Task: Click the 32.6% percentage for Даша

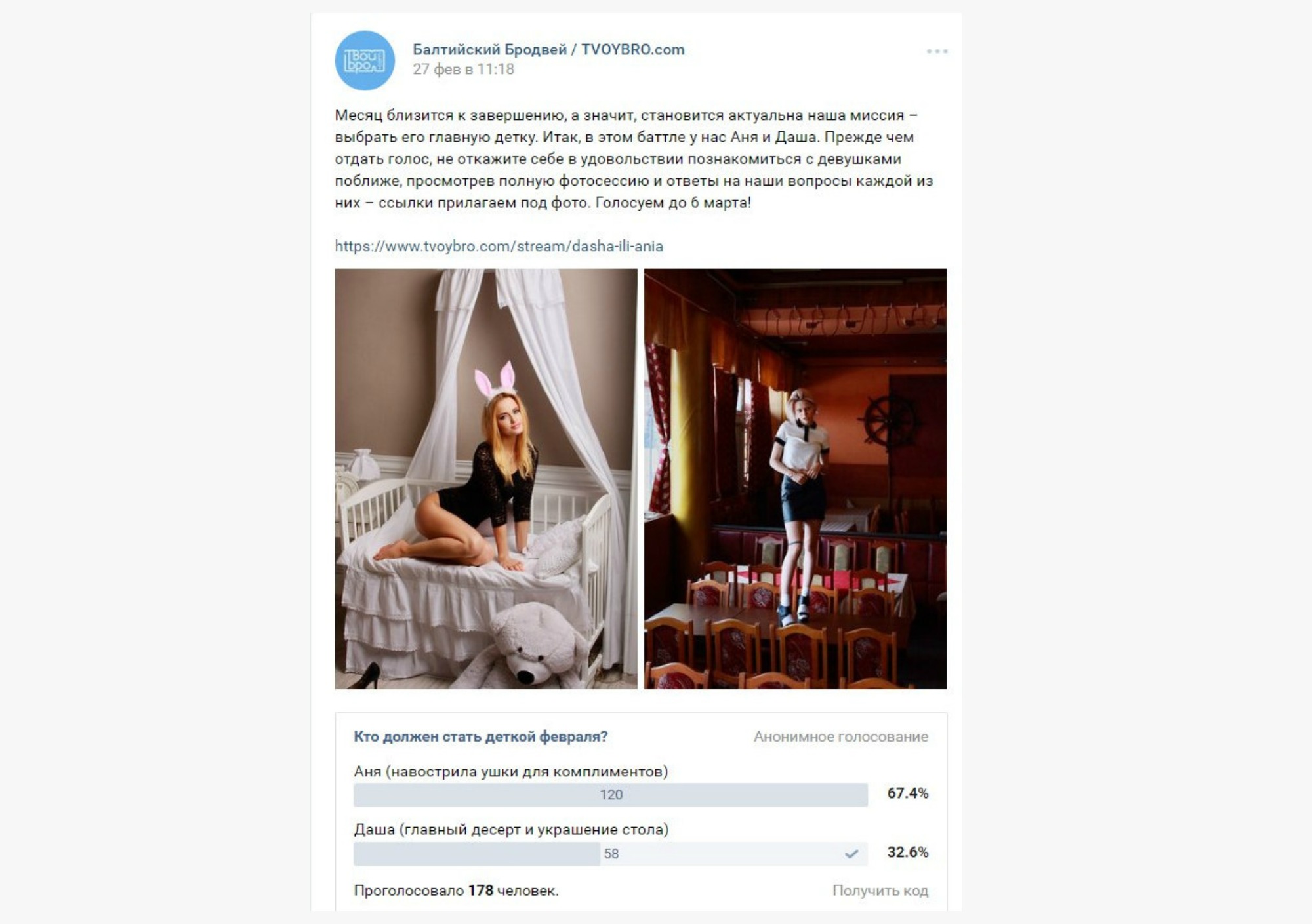Action: click(908, 853)
